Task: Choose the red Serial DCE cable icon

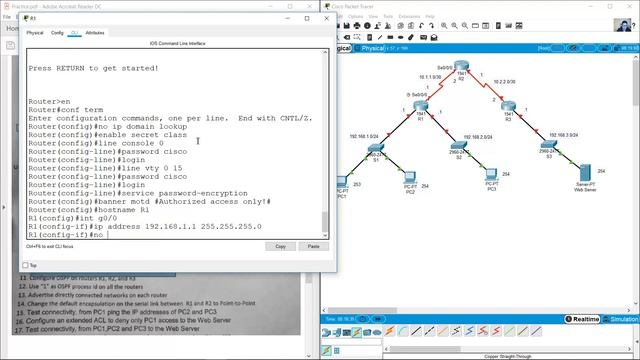Action: [483, 331]
